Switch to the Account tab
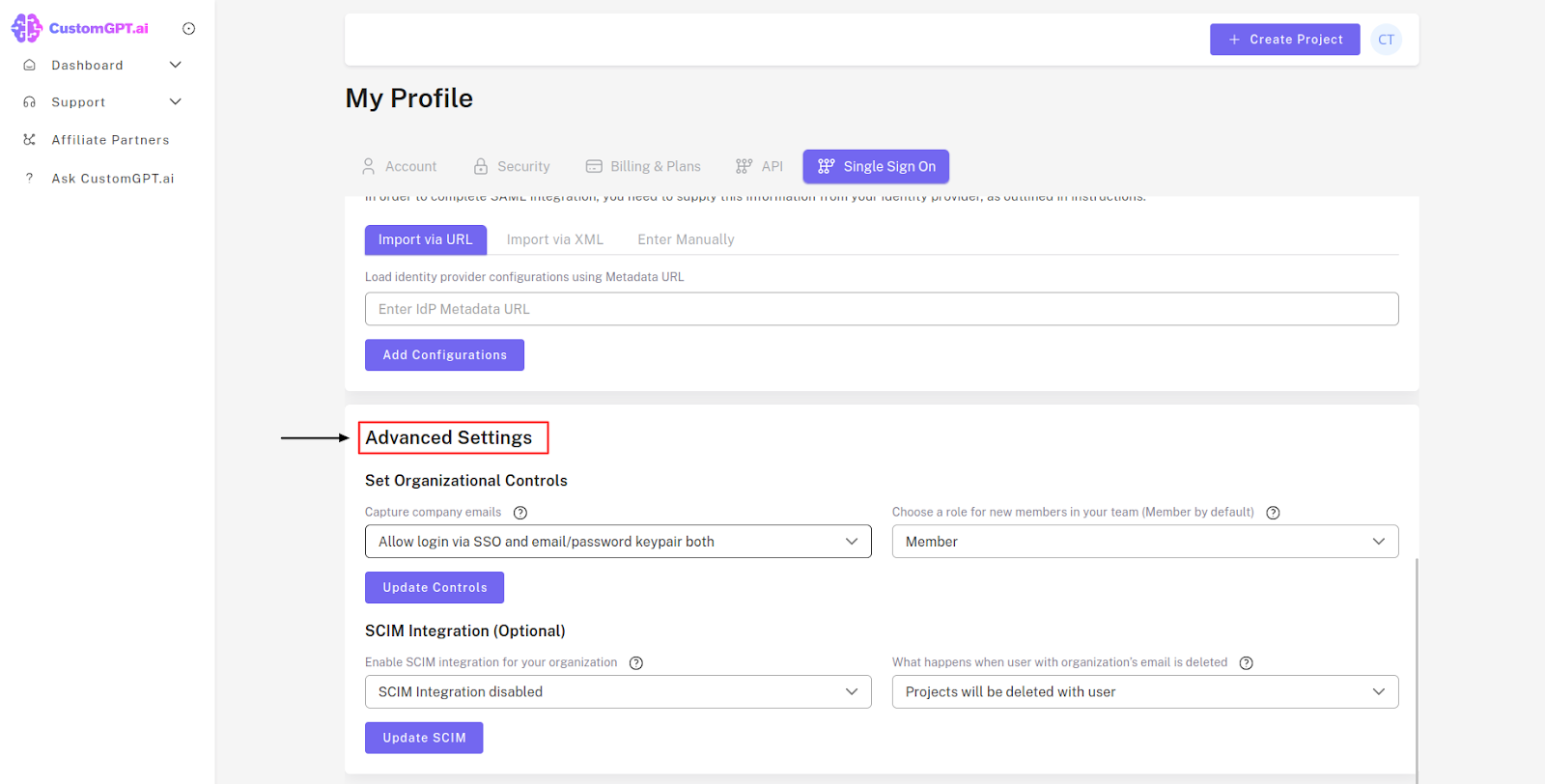Viewport: 1545px width, 784px height. click(x=399, y=166)
